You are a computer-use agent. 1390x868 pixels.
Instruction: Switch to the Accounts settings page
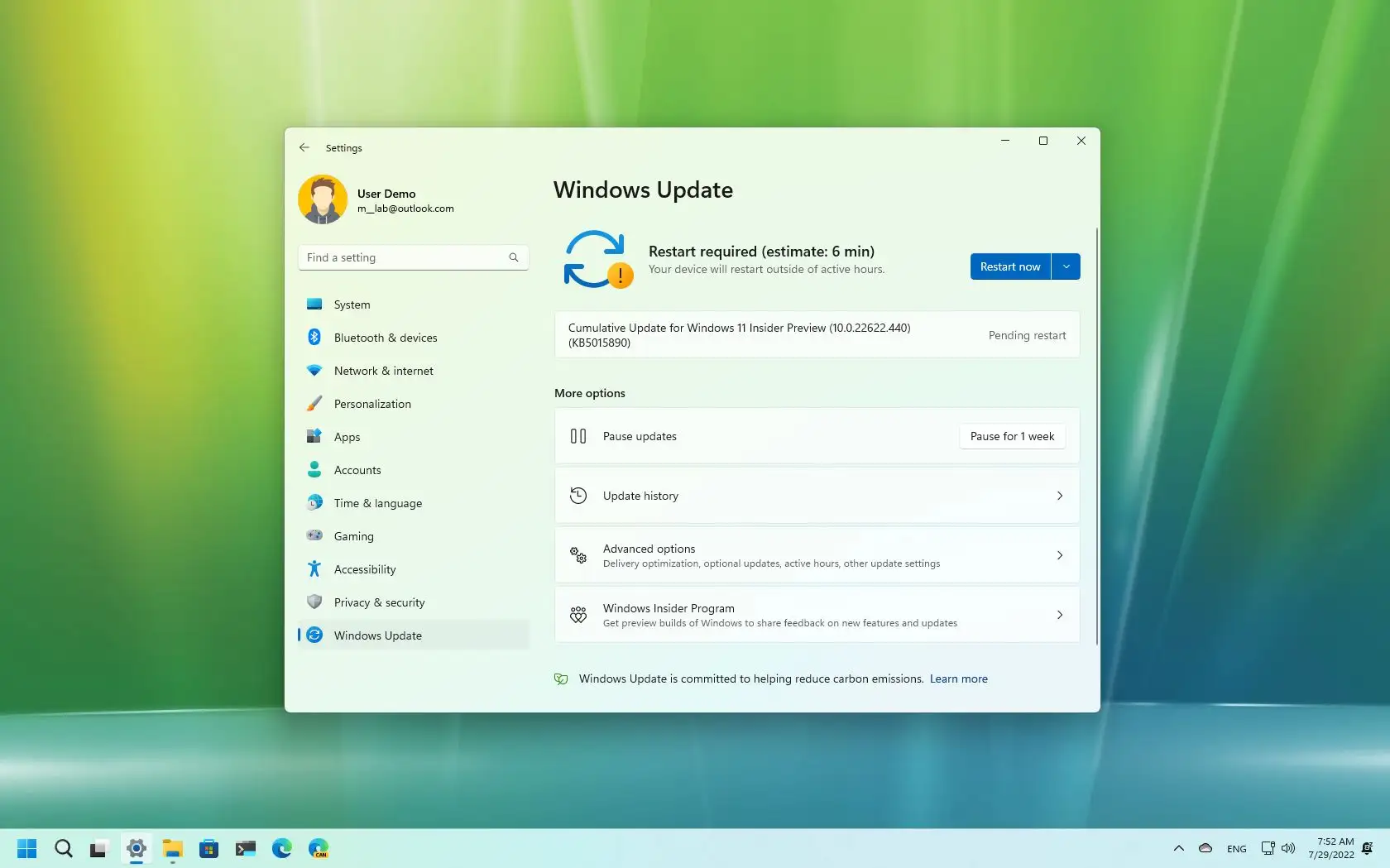coord(358,469)
